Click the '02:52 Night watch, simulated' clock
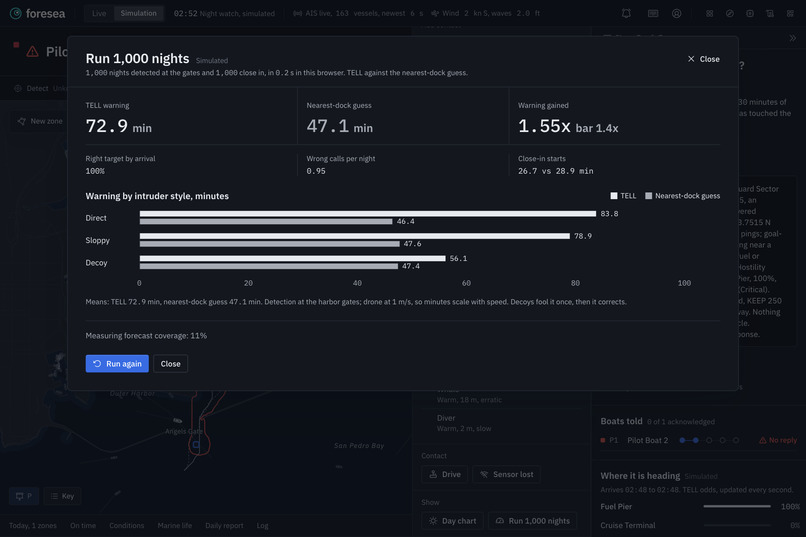The width and height of the screenshot is (806, 537). click(224, 13)
